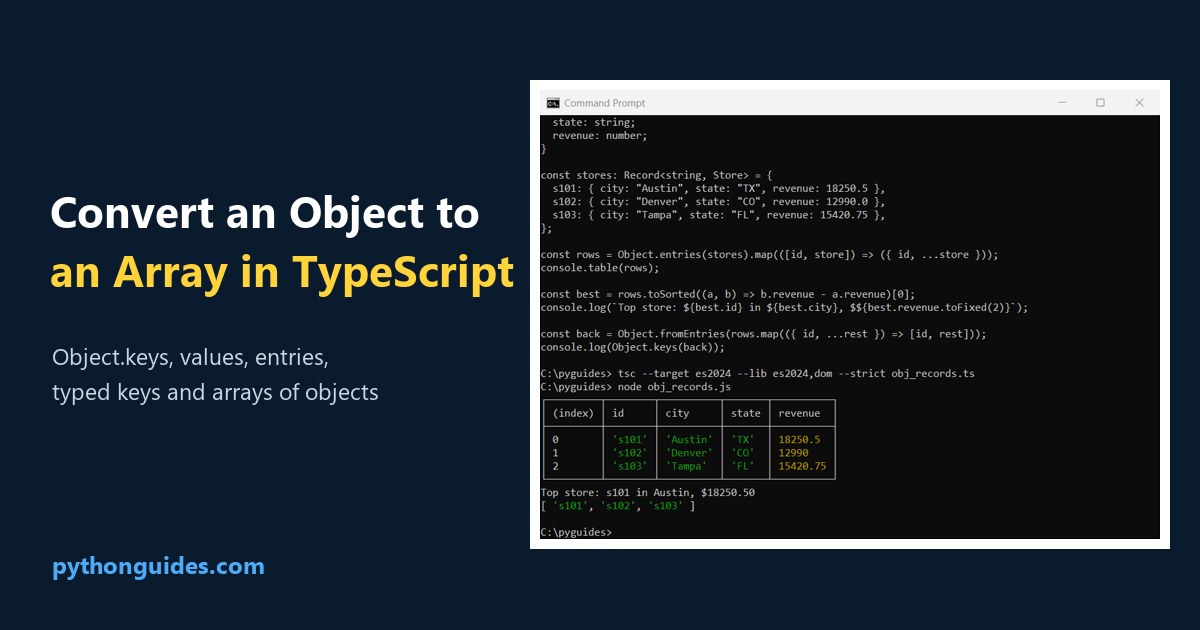1200x630 pixels.
Task: Click the 'const best = rows.toSorted' line
Action: [x=728, y=295]
